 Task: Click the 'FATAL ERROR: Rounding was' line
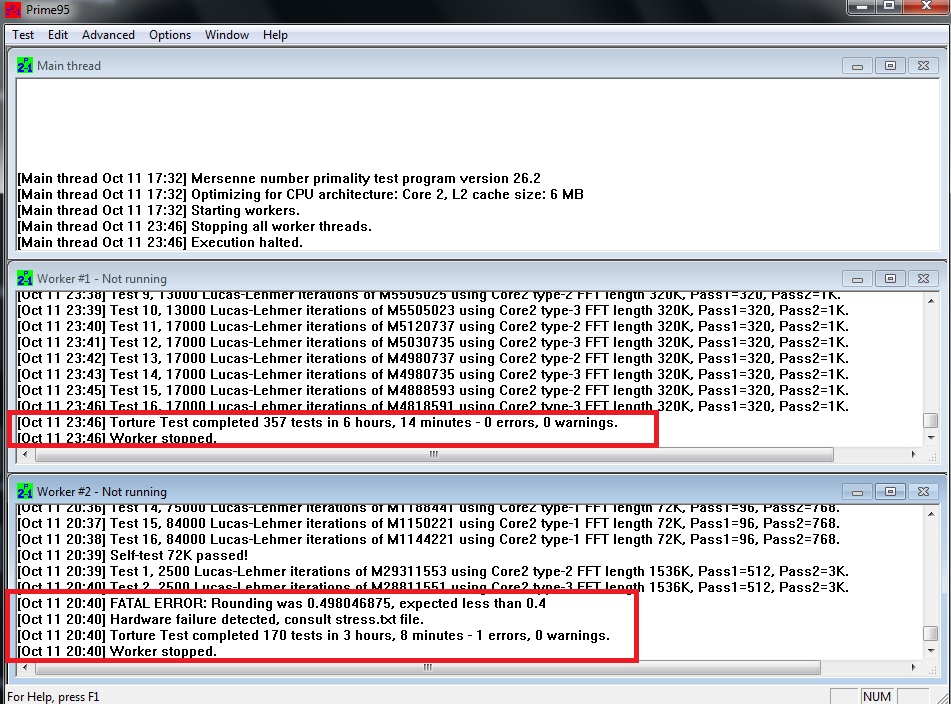pyautogui.click(x=281, y=603)
